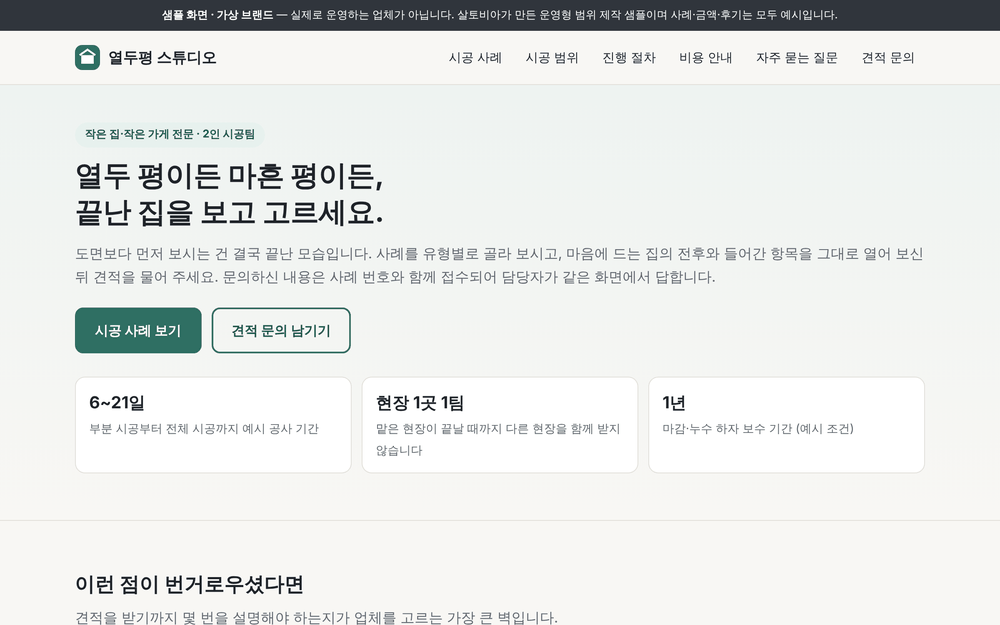The width and height of the screenshot is (1000, 625).
Task: Click the 이런 점이 번거로우셨다면 section heading
Action: (x=189, y=584)
